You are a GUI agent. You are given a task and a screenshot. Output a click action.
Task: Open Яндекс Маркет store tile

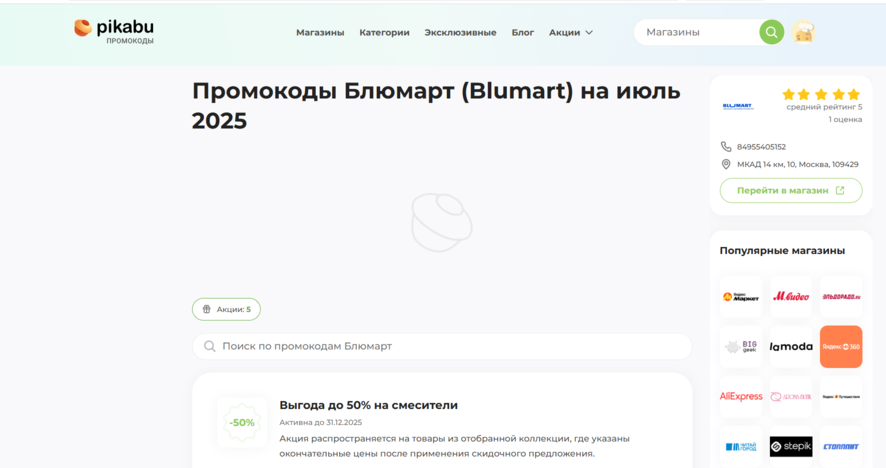pos(741,297)
